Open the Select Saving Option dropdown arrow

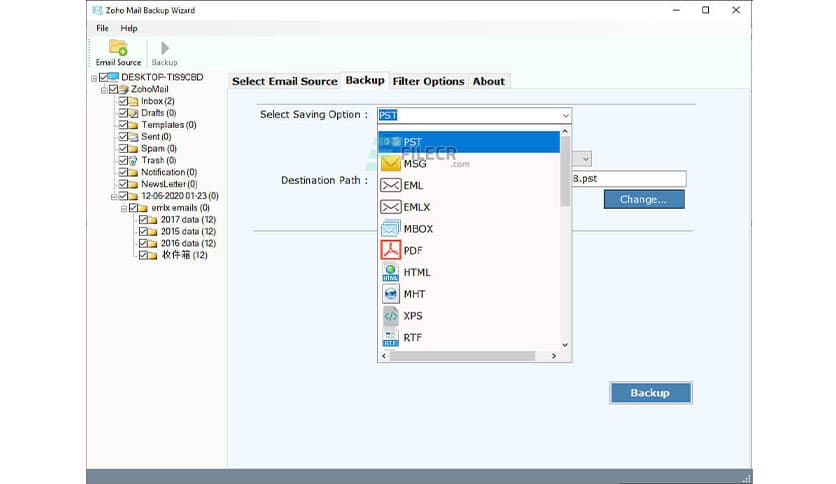pyautogui.click(x=565, y=116)
